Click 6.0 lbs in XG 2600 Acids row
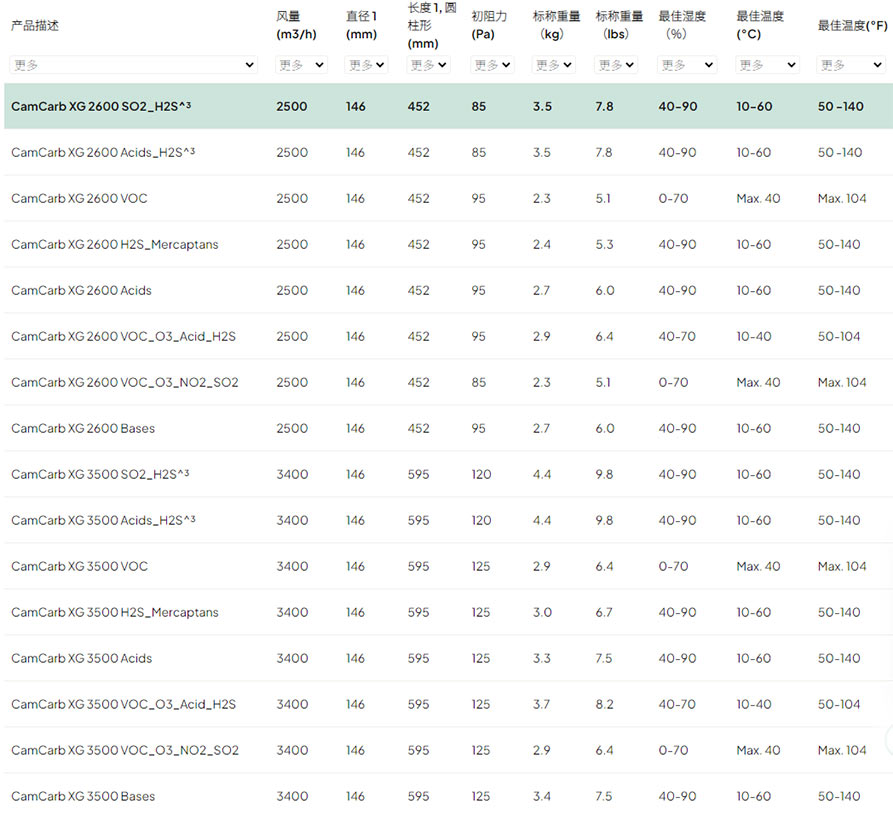Screen dimensions: 893x815 (605, 290)
